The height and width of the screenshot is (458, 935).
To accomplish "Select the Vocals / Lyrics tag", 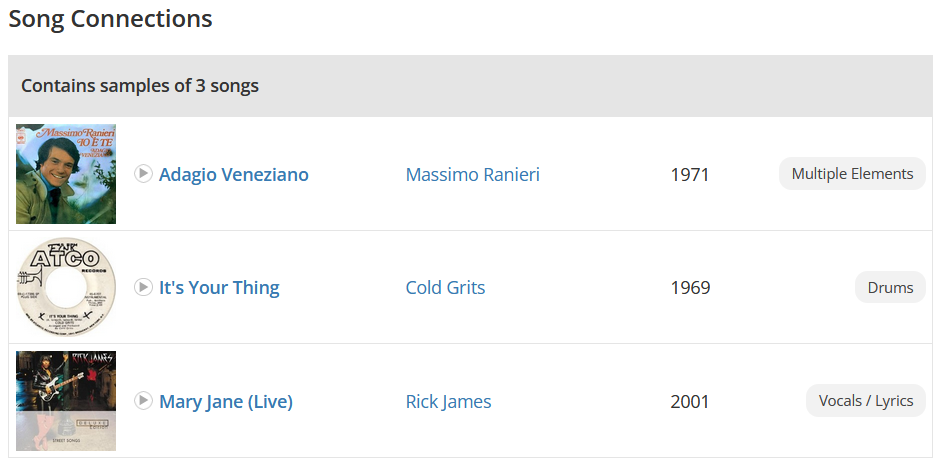I will pyautogui.click(x=866, y=401).
